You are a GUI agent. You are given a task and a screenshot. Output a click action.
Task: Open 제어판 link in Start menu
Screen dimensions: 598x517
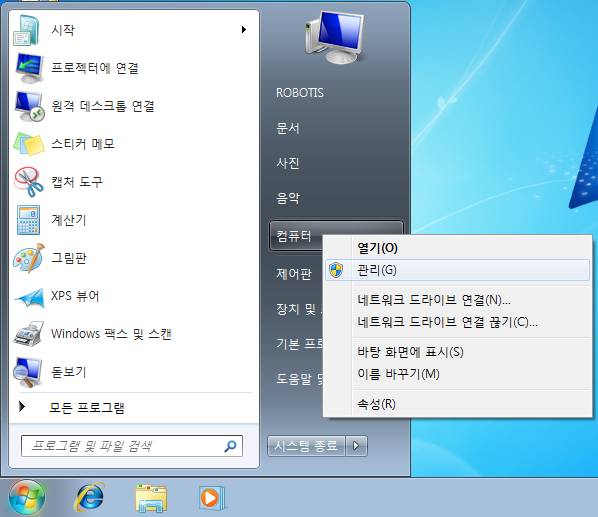click(x=294, y=273)
